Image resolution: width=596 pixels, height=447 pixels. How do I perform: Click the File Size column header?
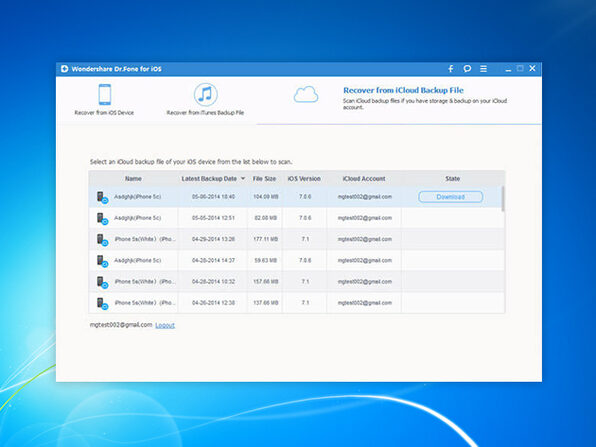(x=265, y=179)
